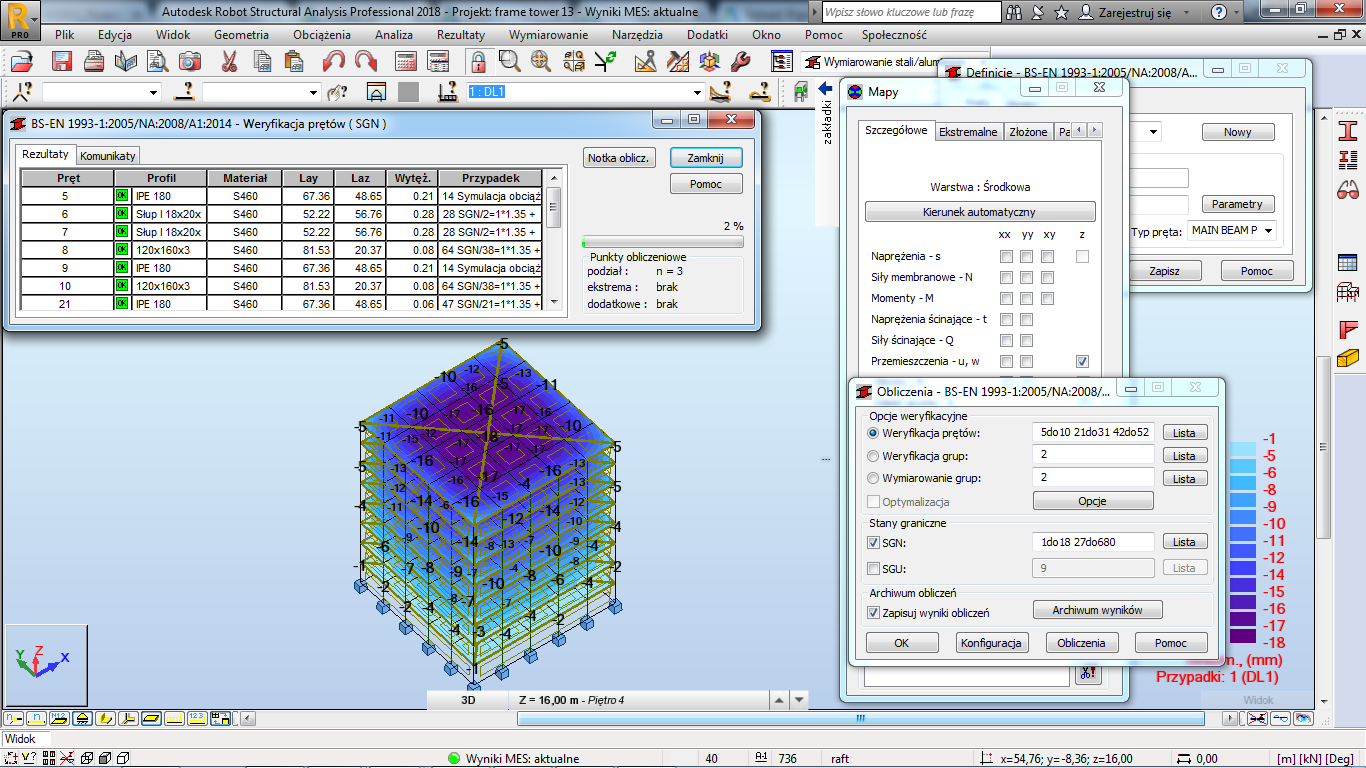Click Notka oblicz. button
The image size is (1366, 768).
[x=620, y=158]
